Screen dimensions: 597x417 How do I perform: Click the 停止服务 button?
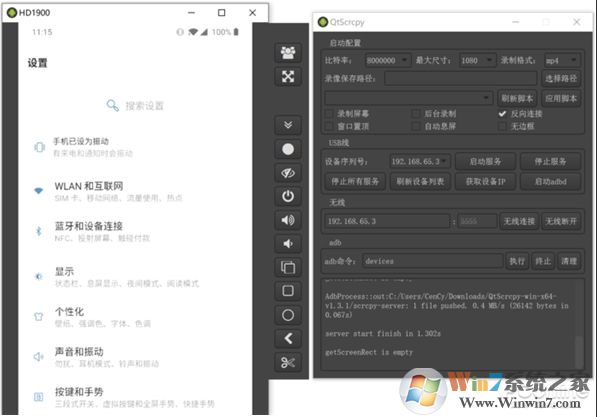(551, 161)
